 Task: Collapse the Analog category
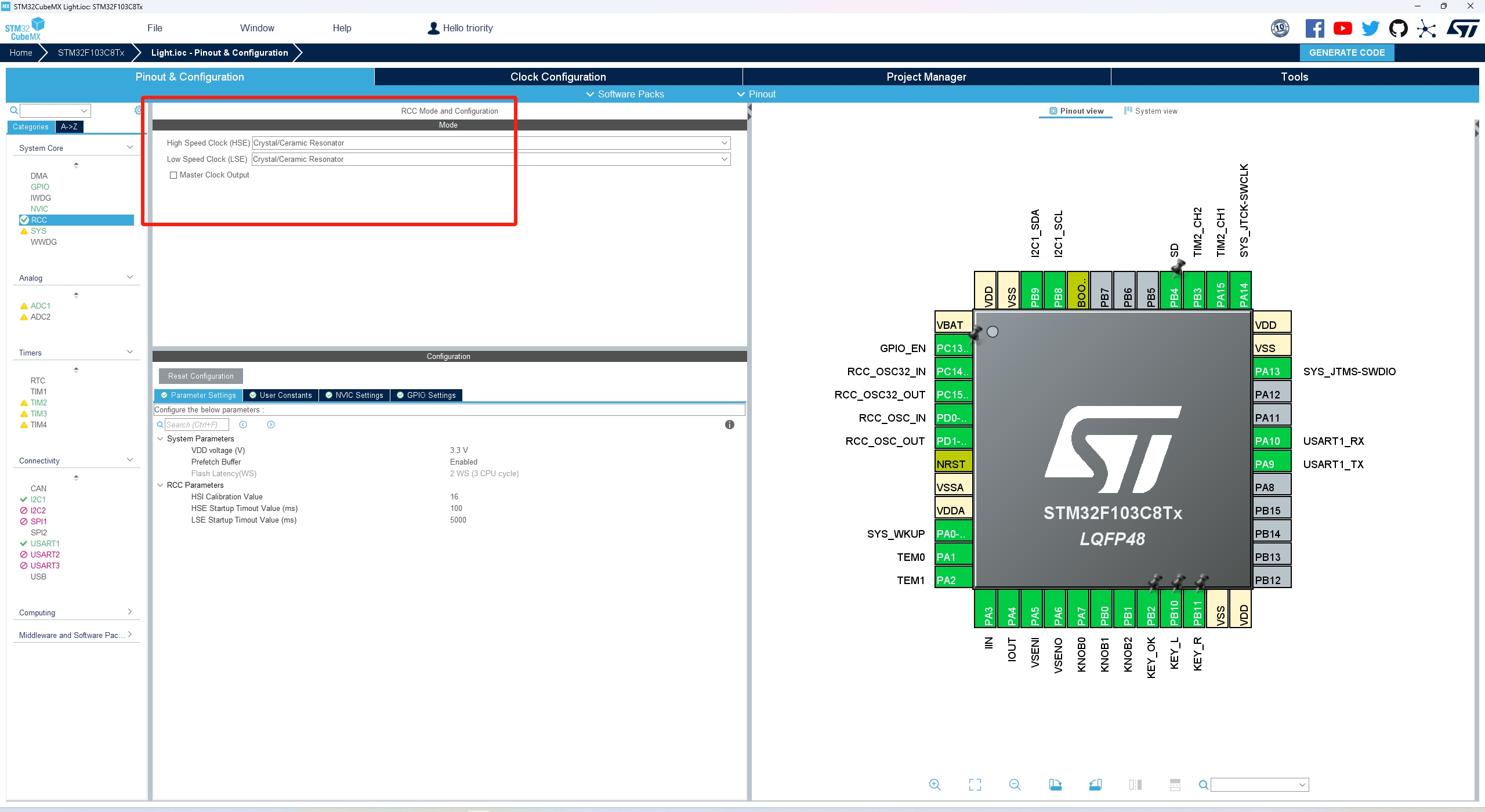[x=130, y=277]
